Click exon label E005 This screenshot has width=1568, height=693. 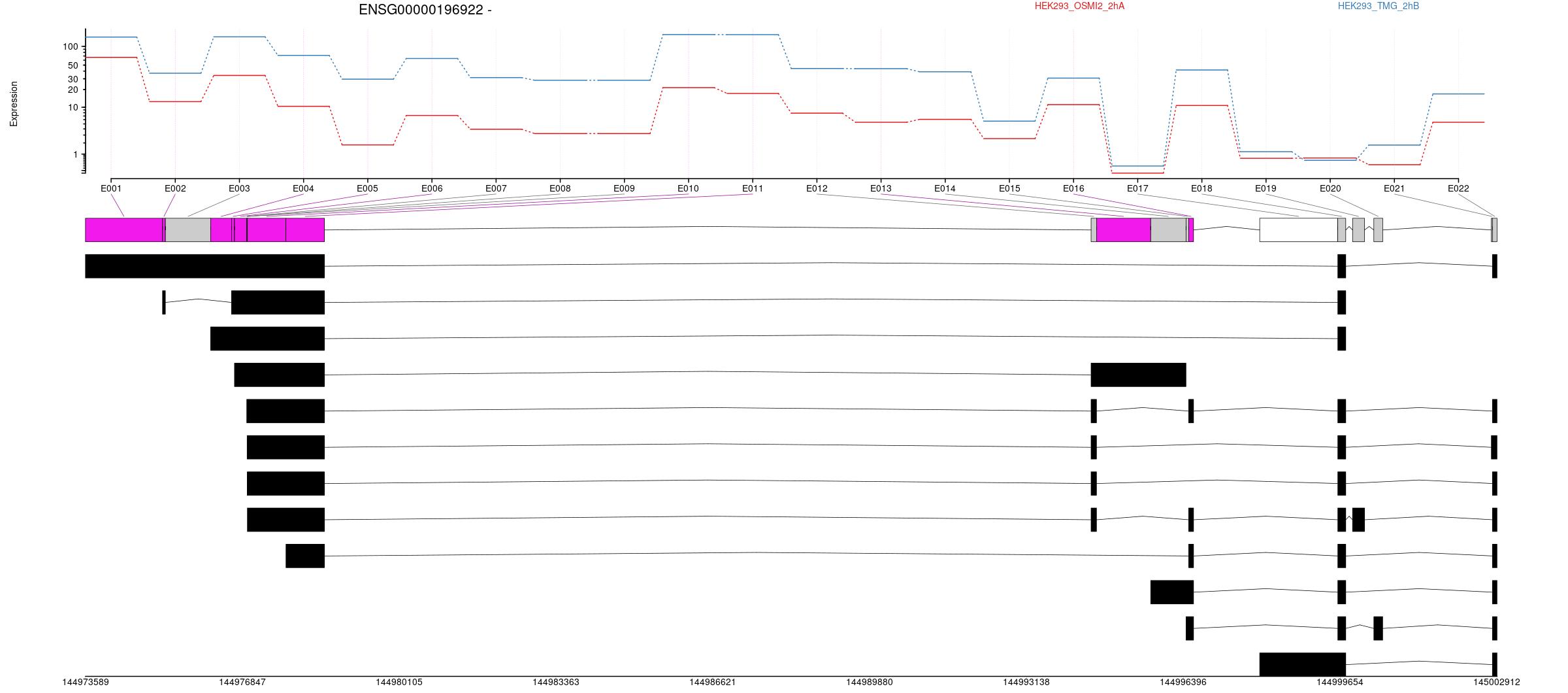pyautogui.click(x=367, y=188)
